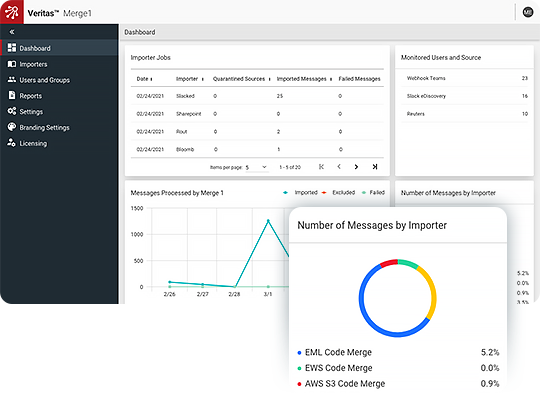Sort by Quarantined Sources column

click(241, 79)
